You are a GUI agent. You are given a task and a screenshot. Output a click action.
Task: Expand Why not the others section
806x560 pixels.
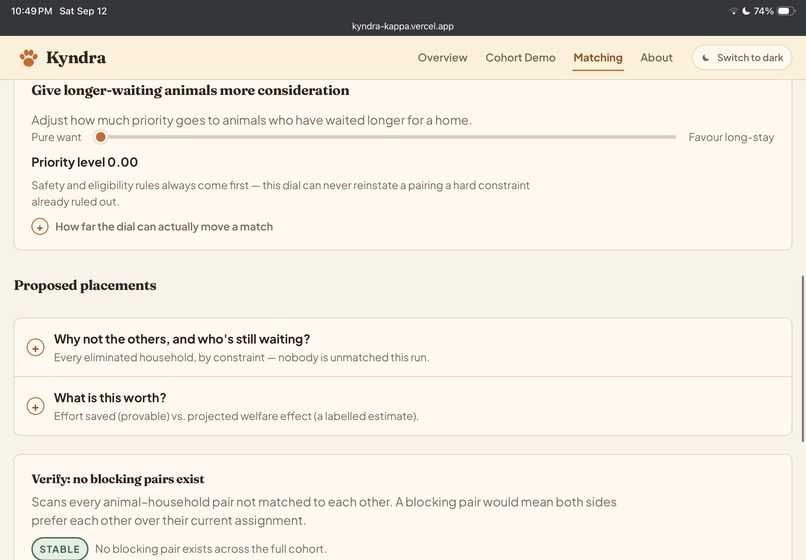[x=402, y=348]
